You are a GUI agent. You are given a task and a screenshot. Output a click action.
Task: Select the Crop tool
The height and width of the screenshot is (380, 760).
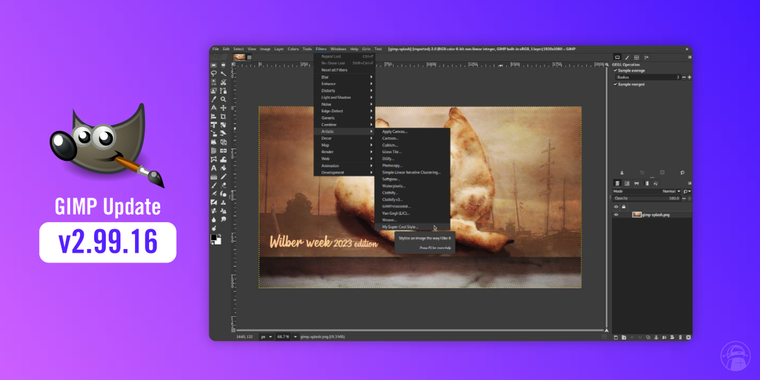click(x=223, y=116)
